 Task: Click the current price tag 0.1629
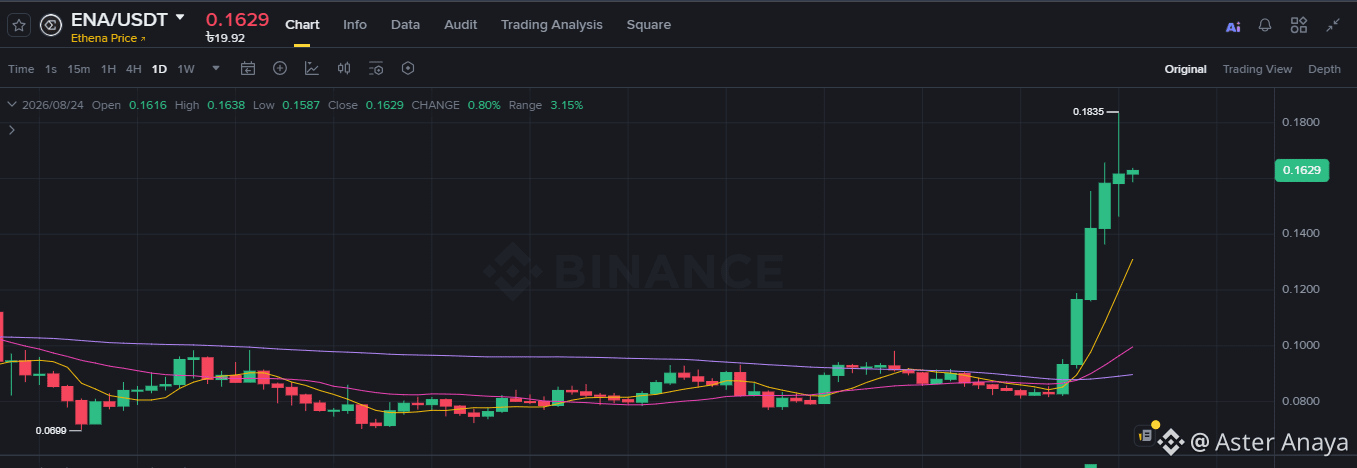[x=1302, y=171]
